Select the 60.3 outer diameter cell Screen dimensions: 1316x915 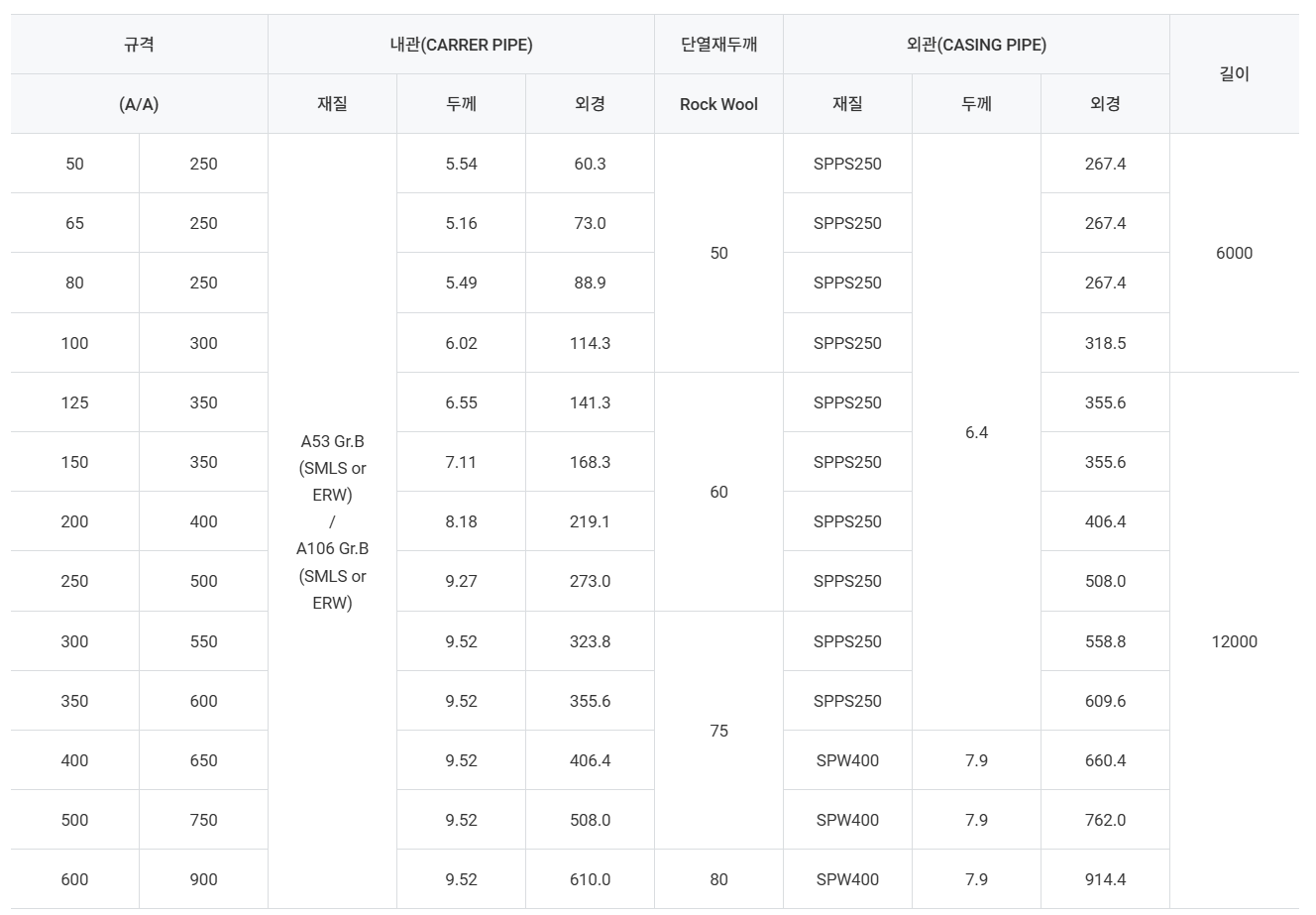pyautogui.click(x=590, y=164)
